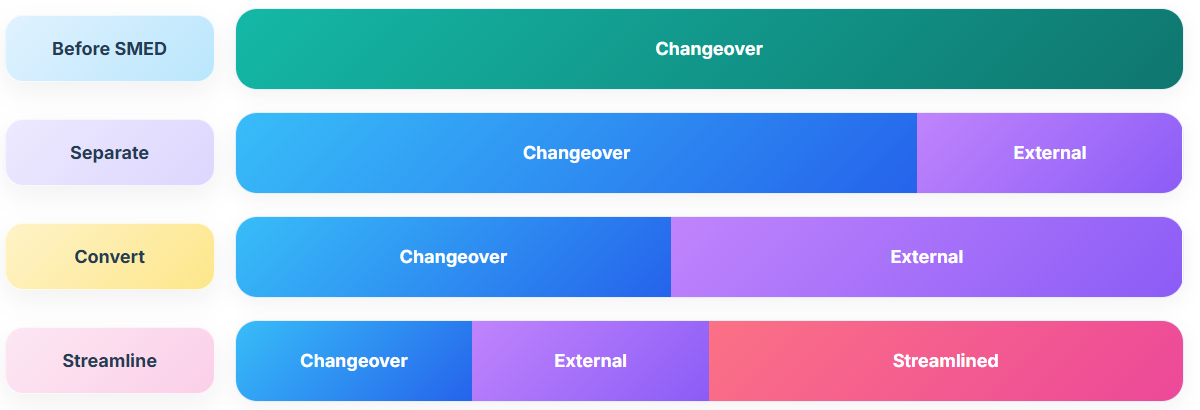Select the blue Changeover segment in Separate row
Viewport: 1200px width, 410px height.
tap(576, 153)
